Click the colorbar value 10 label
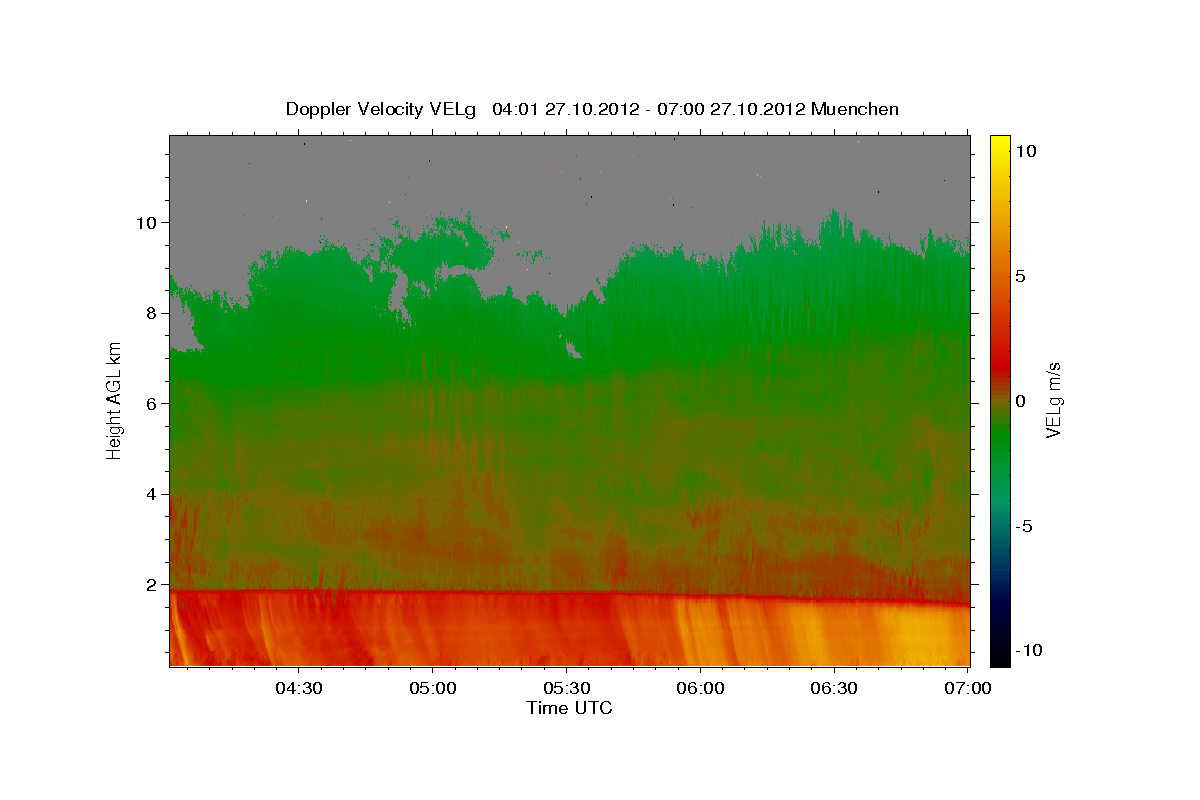 1026,150
